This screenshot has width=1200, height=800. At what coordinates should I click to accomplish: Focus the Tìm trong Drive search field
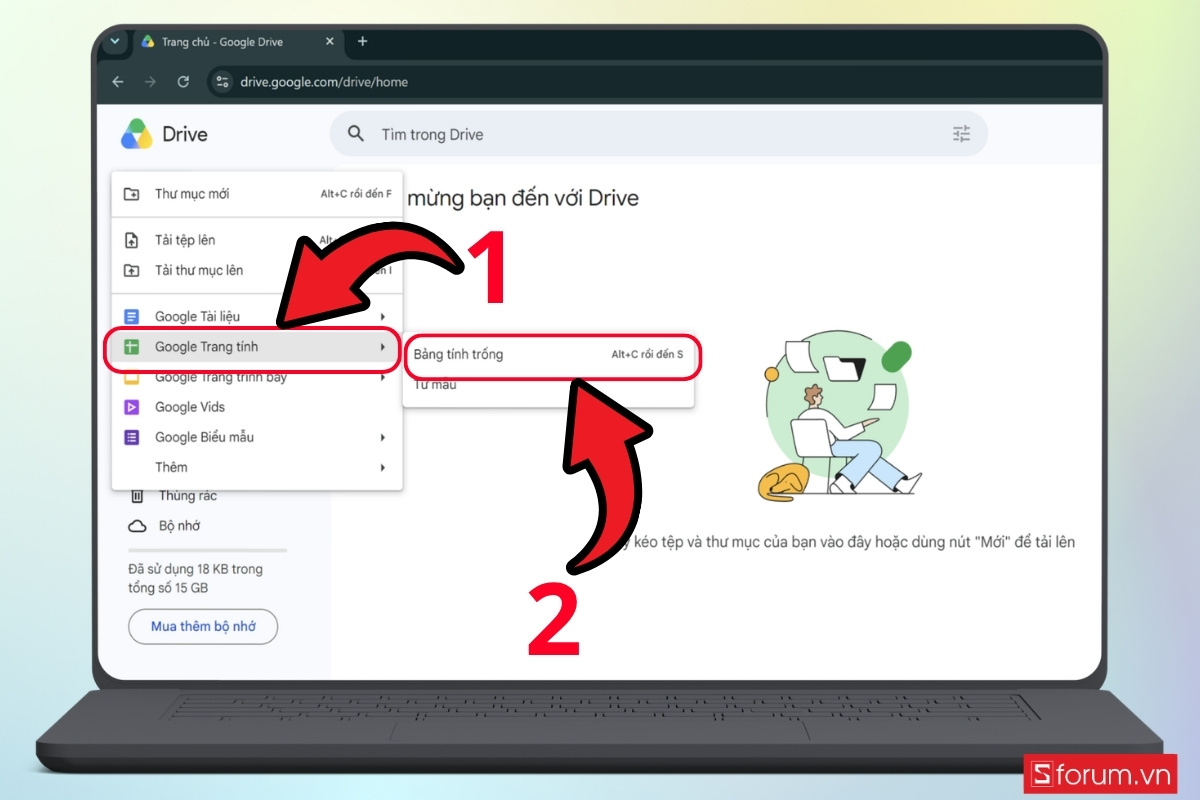tap(658, 134)
